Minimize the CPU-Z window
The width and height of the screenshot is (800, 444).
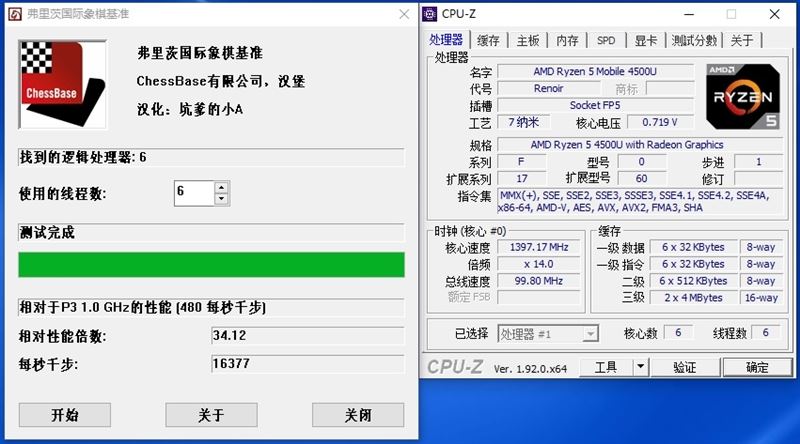(689, 14)
